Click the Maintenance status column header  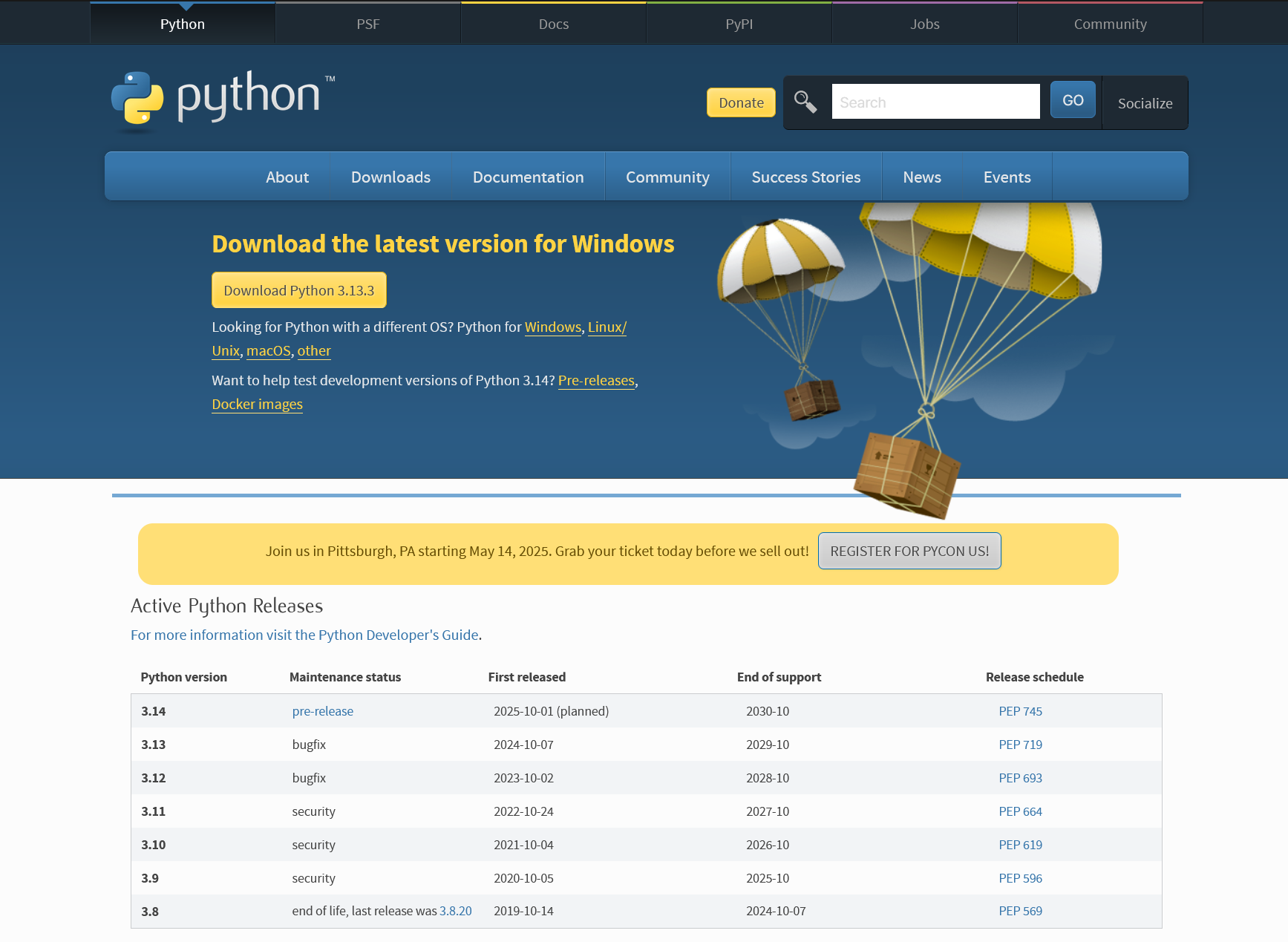[x=345, y=677]
